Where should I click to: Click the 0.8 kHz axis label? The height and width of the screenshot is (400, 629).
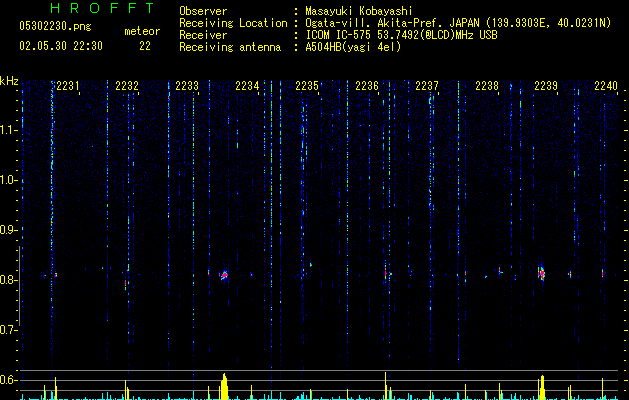tap(9, 280)
